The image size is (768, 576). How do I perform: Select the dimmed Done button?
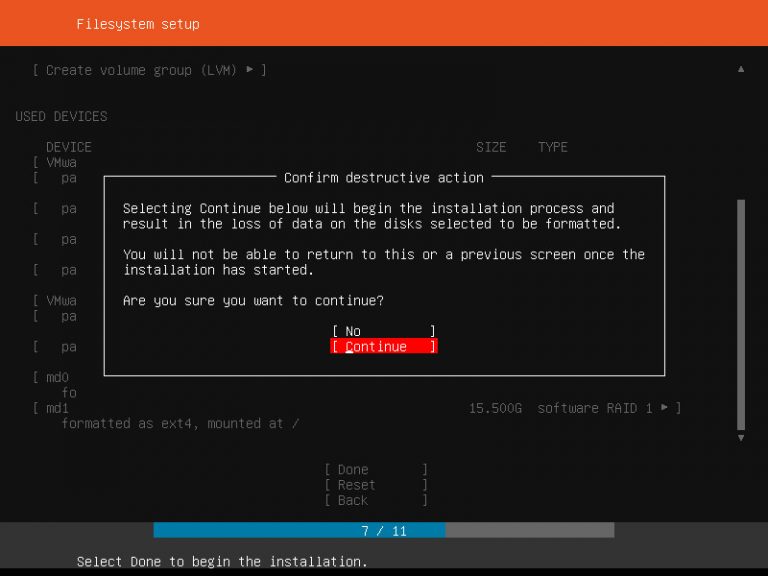(x=376, y=469)
